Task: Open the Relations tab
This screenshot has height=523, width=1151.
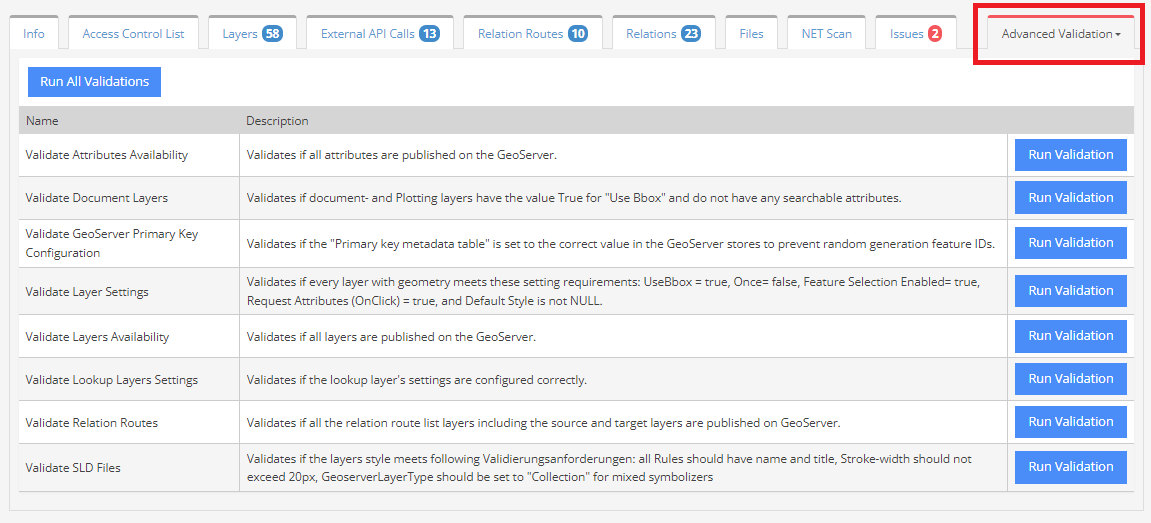Action: [662, 33]
